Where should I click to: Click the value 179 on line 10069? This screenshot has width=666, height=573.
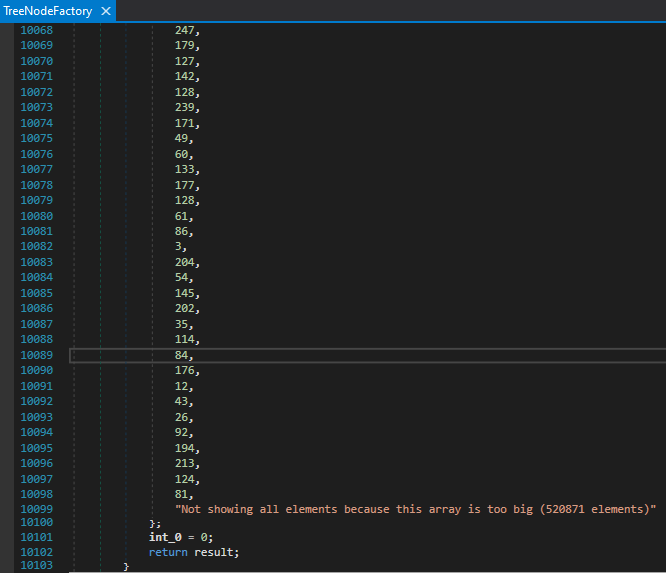coord(184,45)
